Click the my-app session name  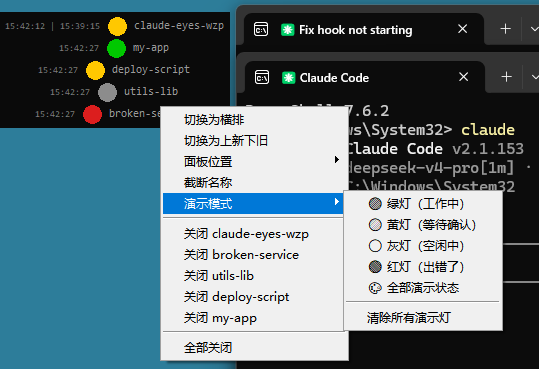point(151,47)
